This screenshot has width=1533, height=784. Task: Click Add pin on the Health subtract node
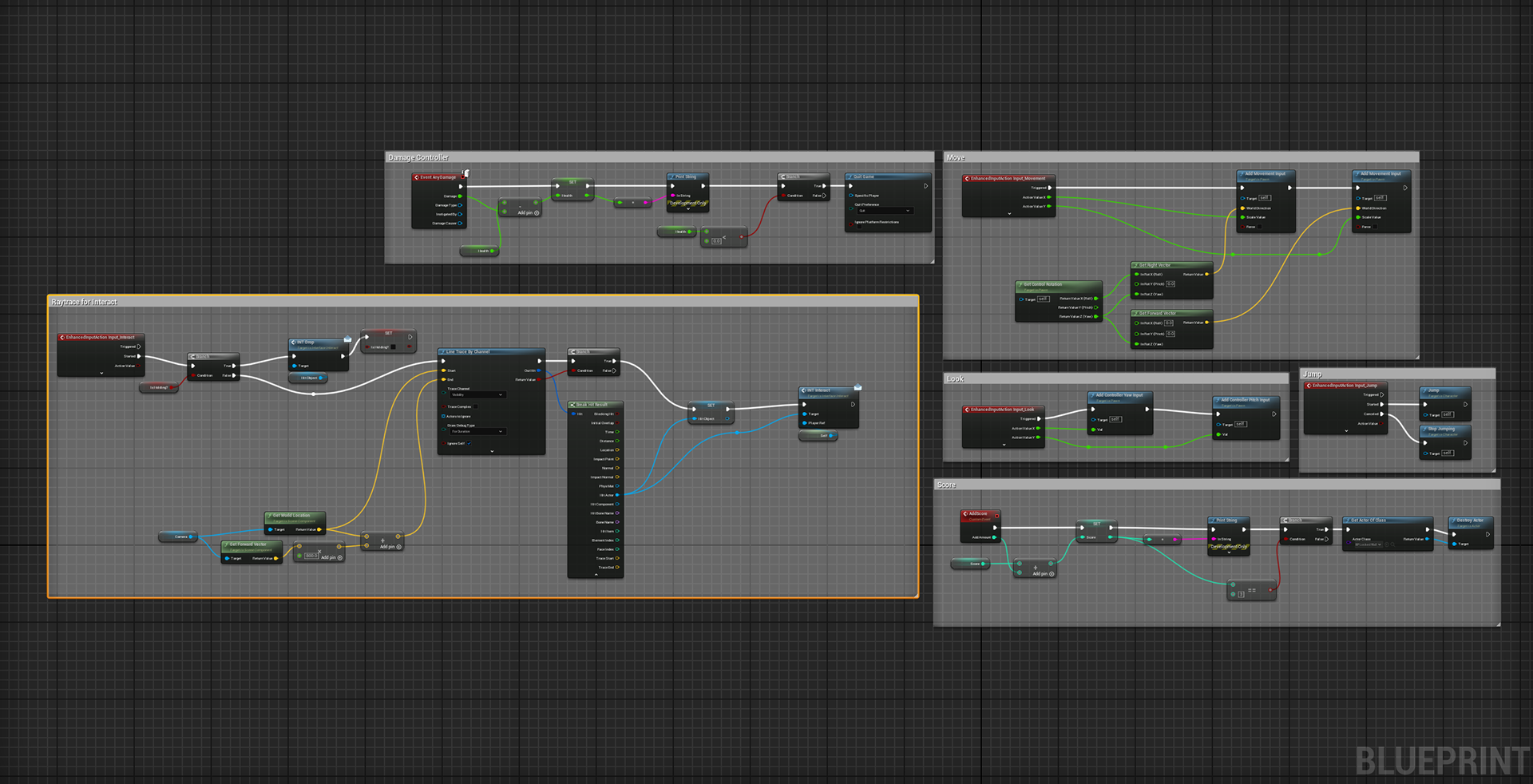point(529,213)
